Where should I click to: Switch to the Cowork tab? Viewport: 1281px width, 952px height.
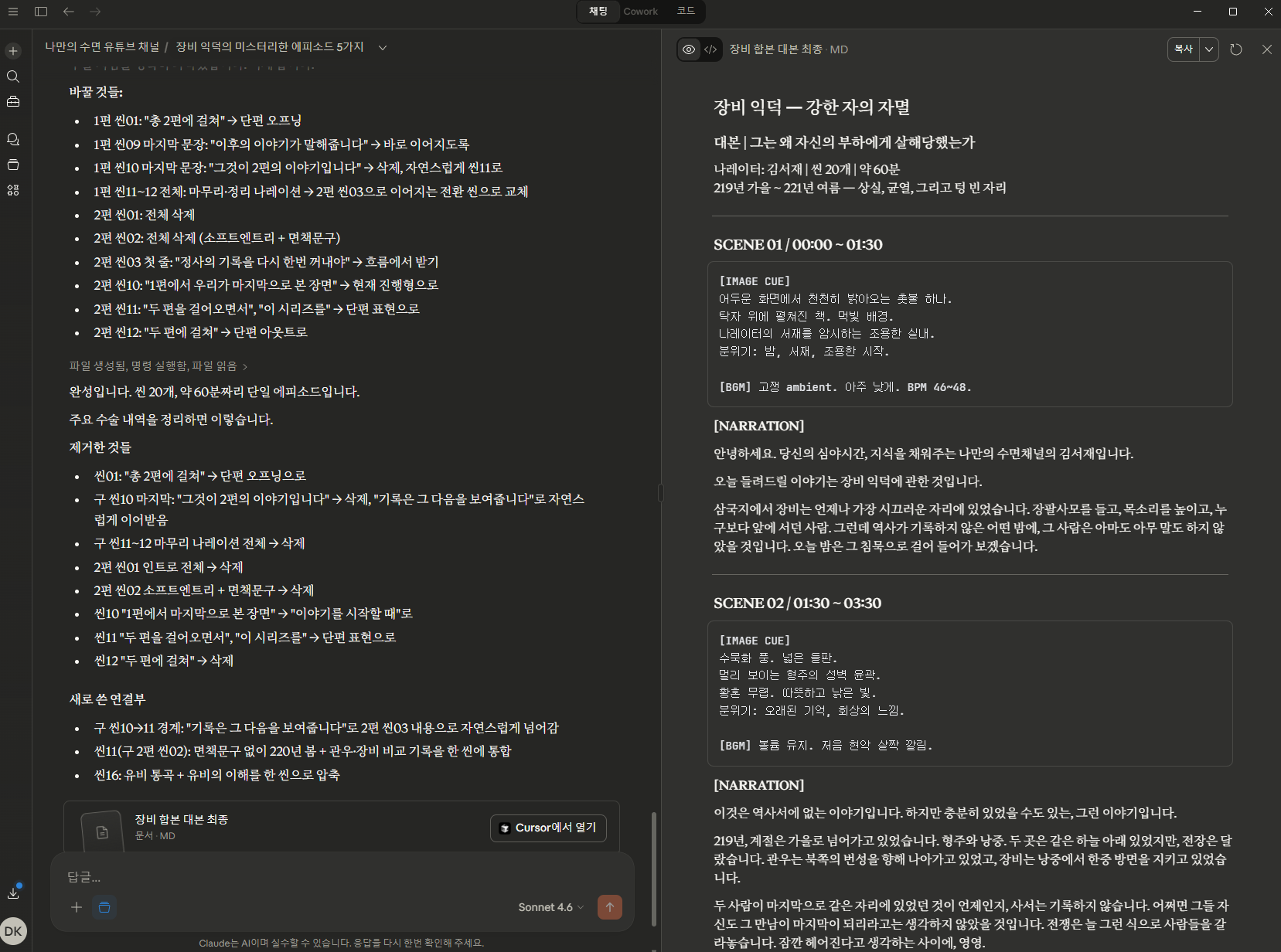click(x=641, y=12)
